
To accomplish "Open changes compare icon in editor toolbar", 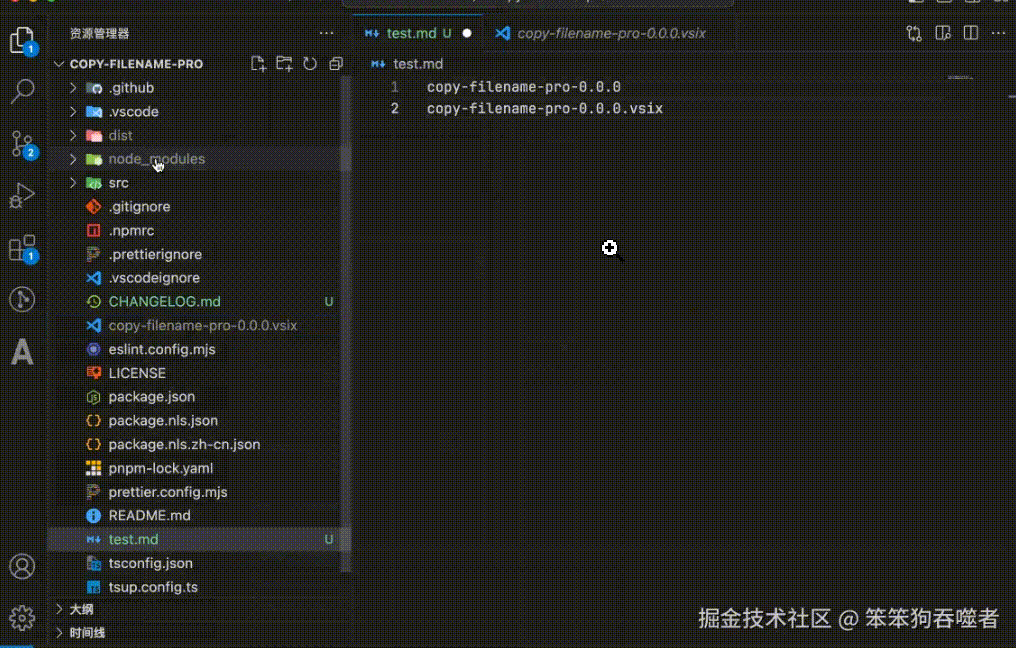I will (914, 33).
